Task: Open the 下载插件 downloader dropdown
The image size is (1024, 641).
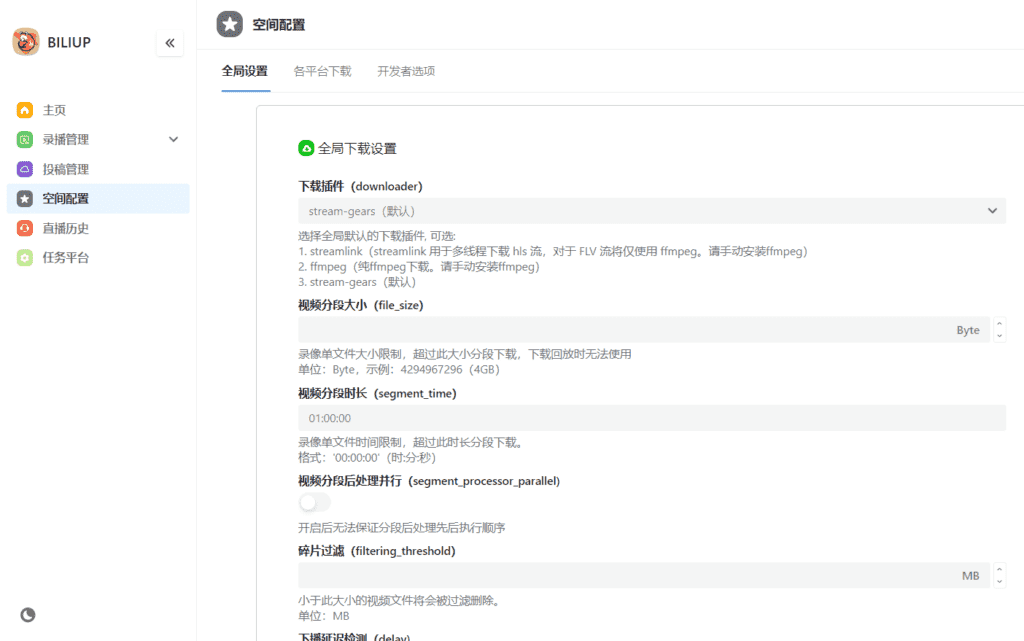Action: (x=651, y=211)
